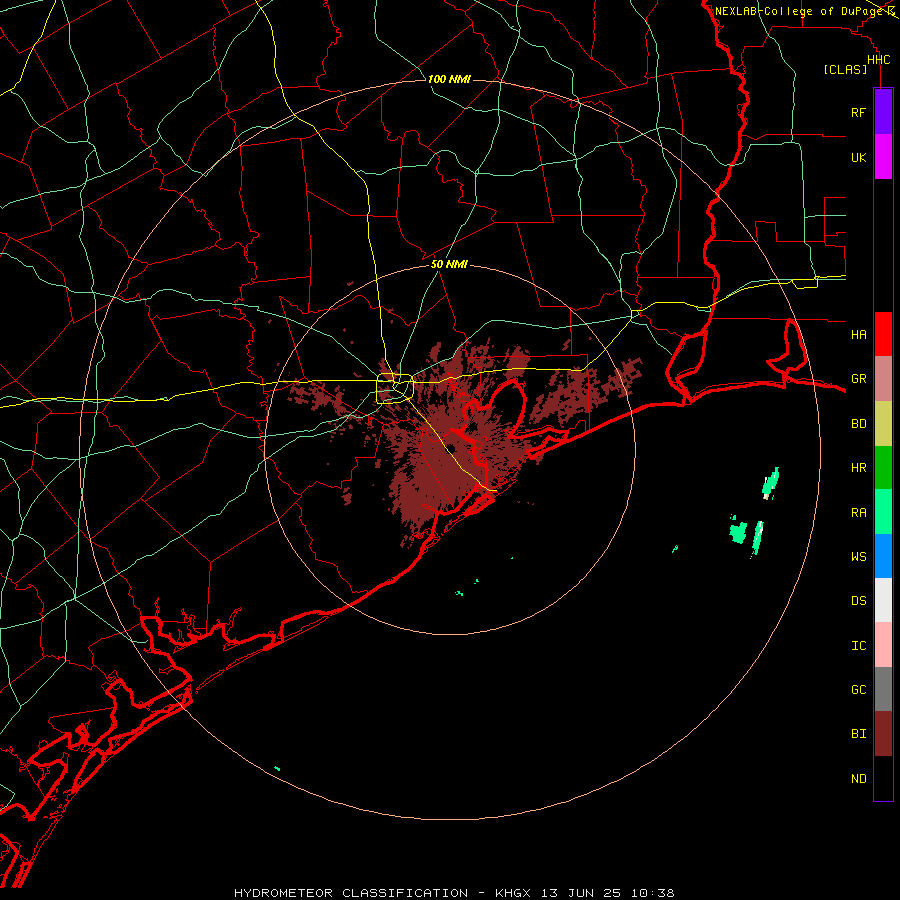Click the 'ND' legend label
Viewport: 900px width, 900px height.
858,779
